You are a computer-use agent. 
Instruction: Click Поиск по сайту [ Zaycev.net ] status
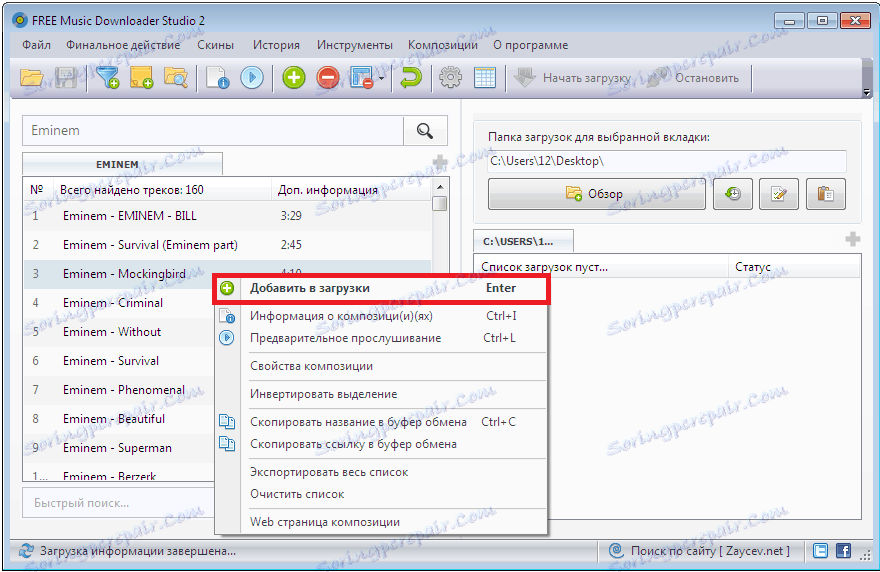click(x=700, y=551)
